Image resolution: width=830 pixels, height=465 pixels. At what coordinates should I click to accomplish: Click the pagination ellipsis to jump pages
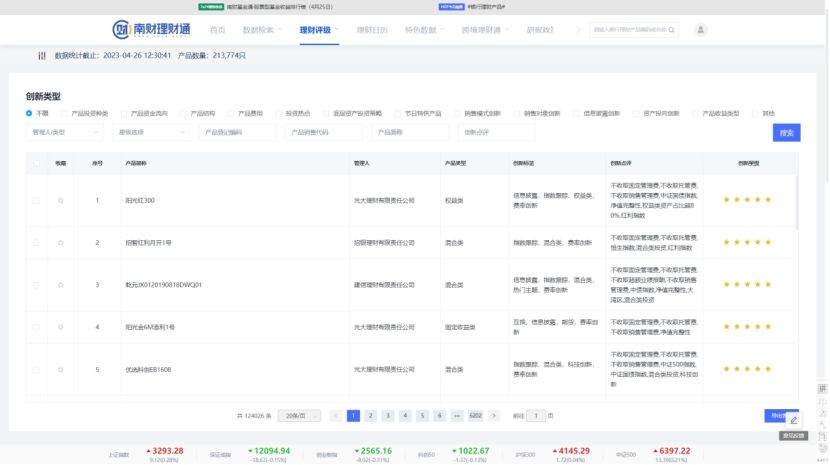457,416
